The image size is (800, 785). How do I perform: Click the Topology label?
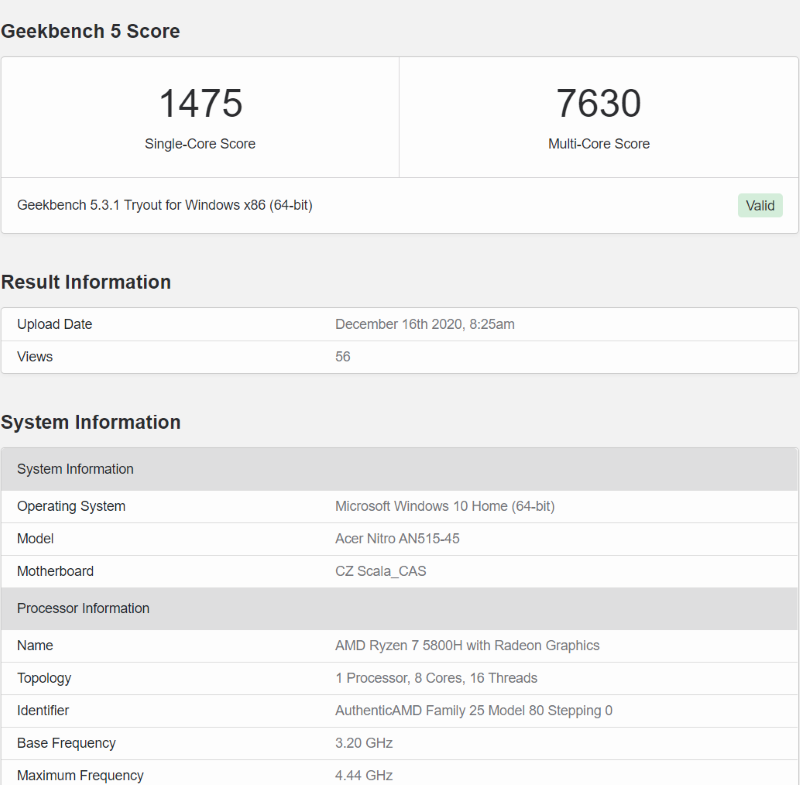pyautogui.click(x=44, y=678)
